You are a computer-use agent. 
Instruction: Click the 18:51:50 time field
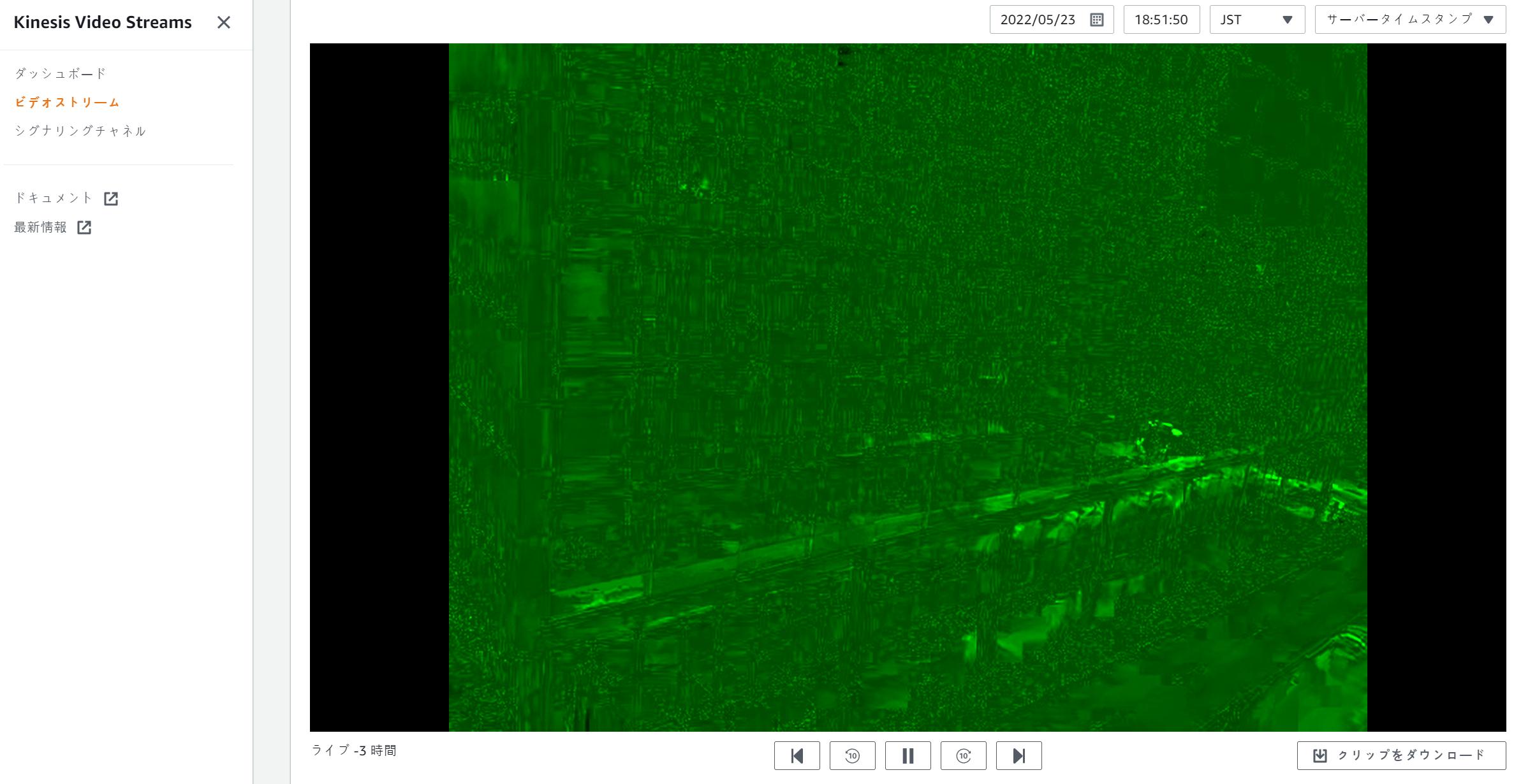1161,20
